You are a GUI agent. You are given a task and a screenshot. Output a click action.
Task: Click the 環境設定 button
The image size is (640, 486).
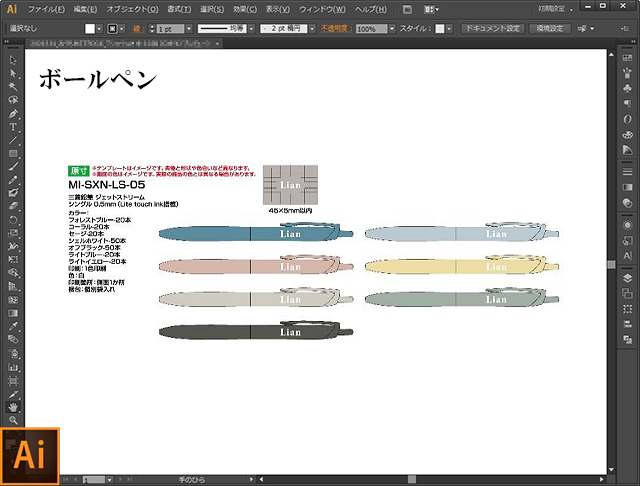coord(550,29)
